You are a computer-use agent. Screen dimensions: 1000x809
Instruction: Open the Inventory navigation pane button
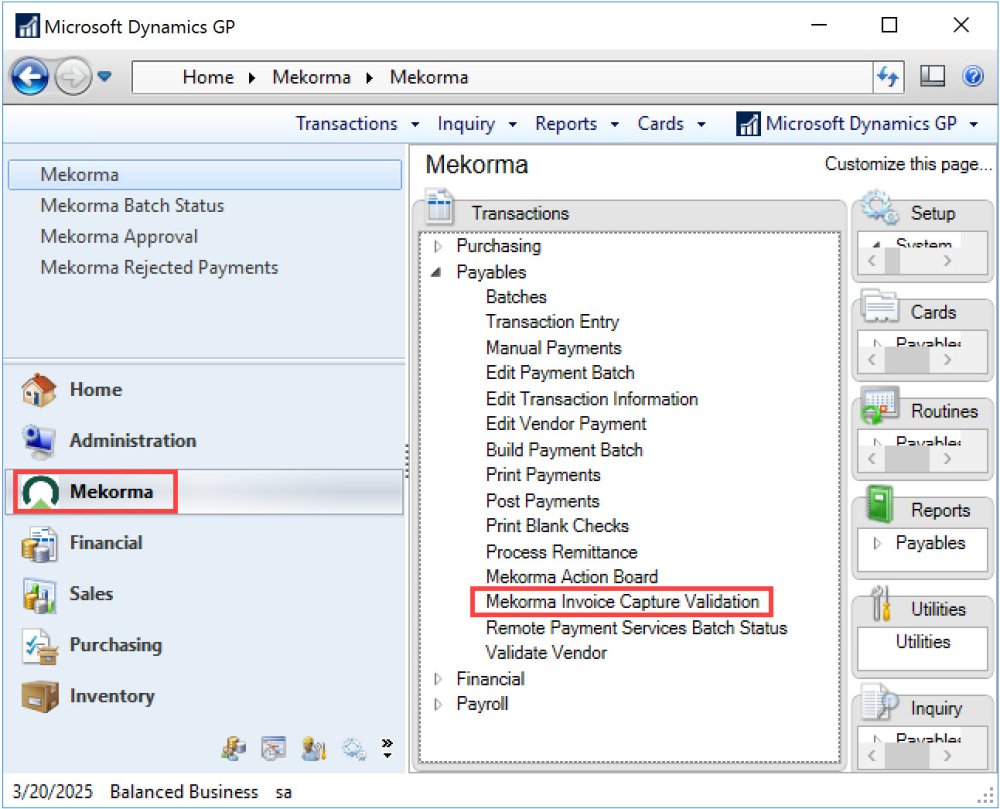[x=204, y=696]
